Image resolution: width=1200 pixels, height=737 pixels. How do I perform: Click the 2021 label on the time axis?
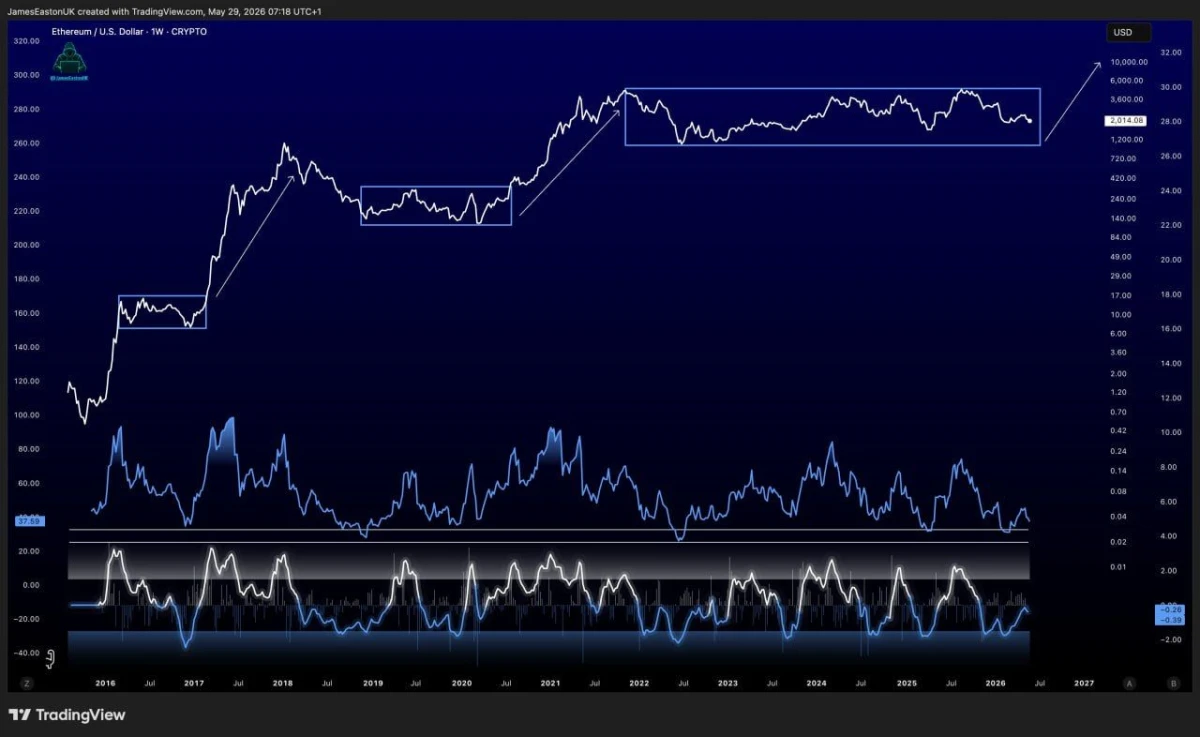(550, 683)
